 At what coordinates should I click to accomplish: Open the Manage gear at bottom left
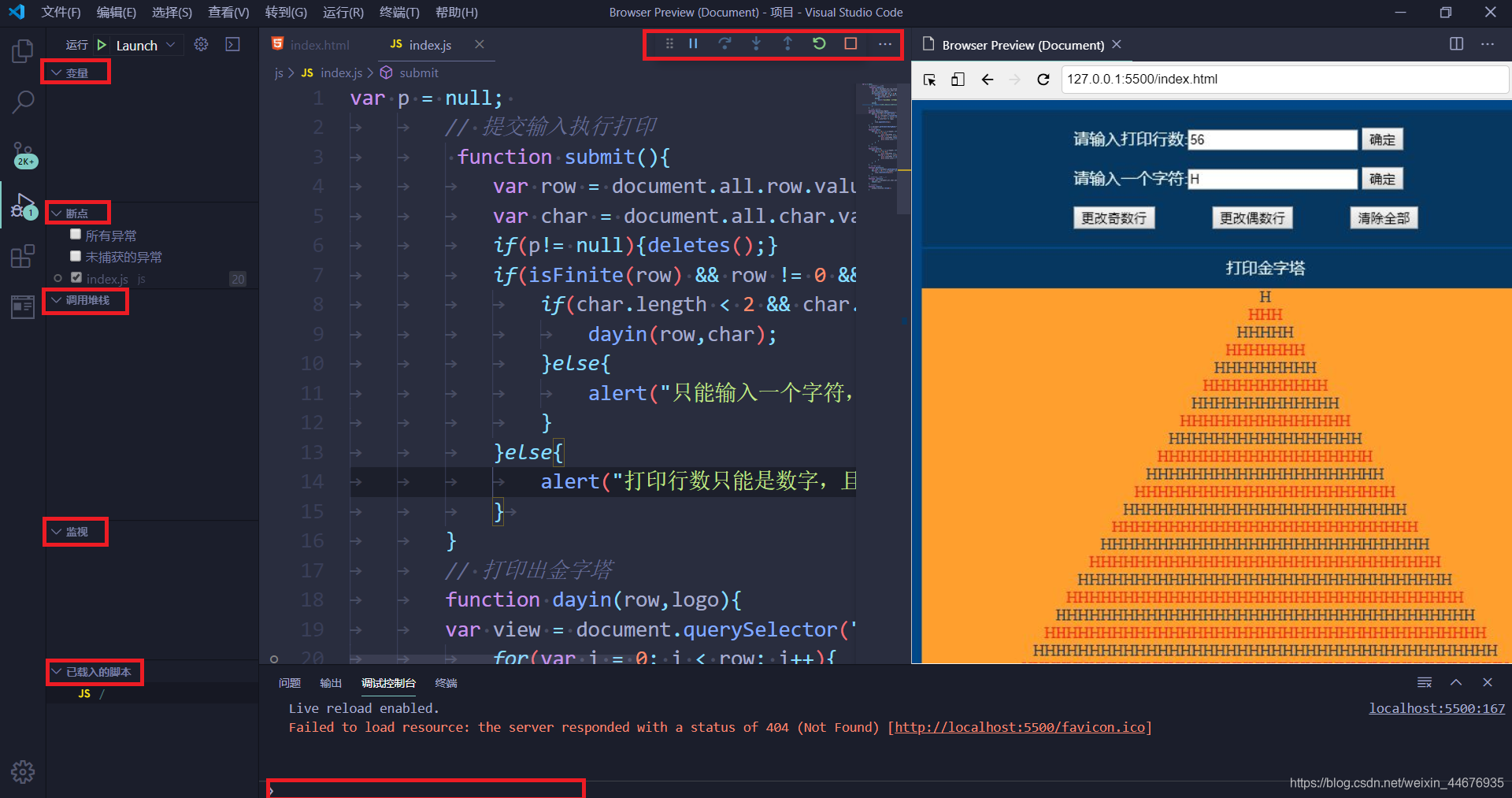point(23,772)
